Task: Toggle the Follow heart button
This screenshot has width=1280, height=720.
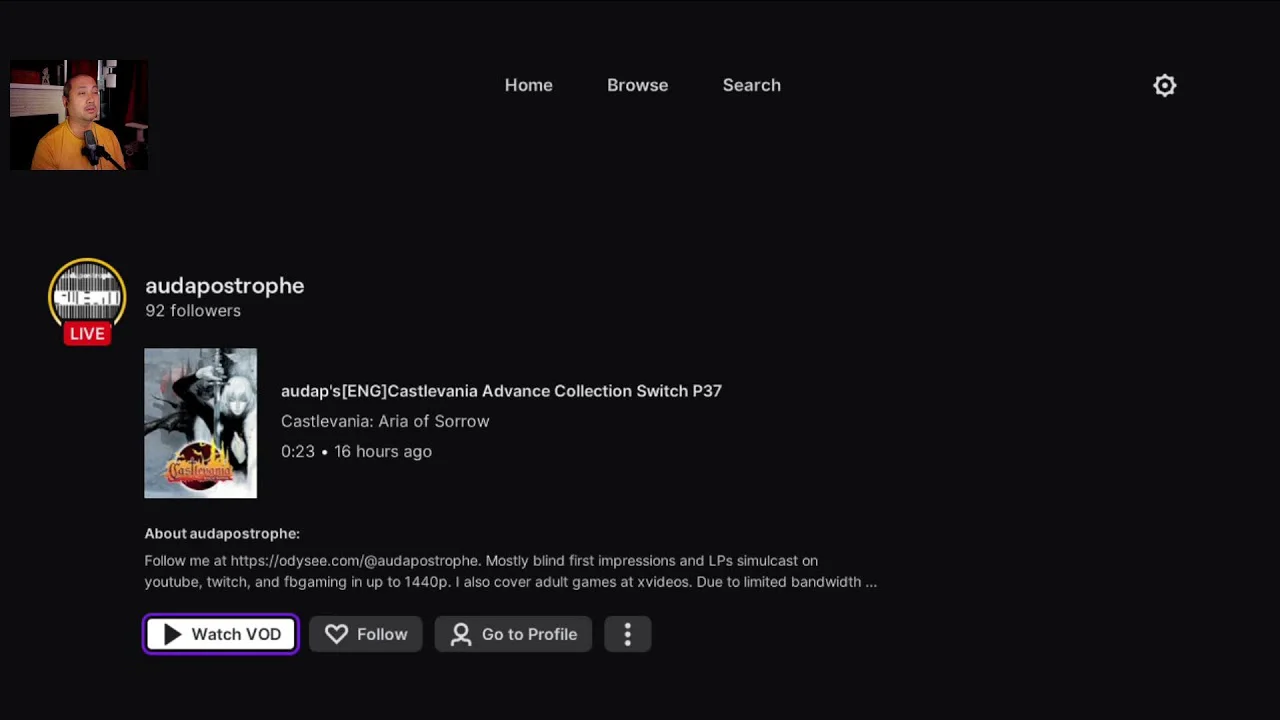Action: point(365,634)
